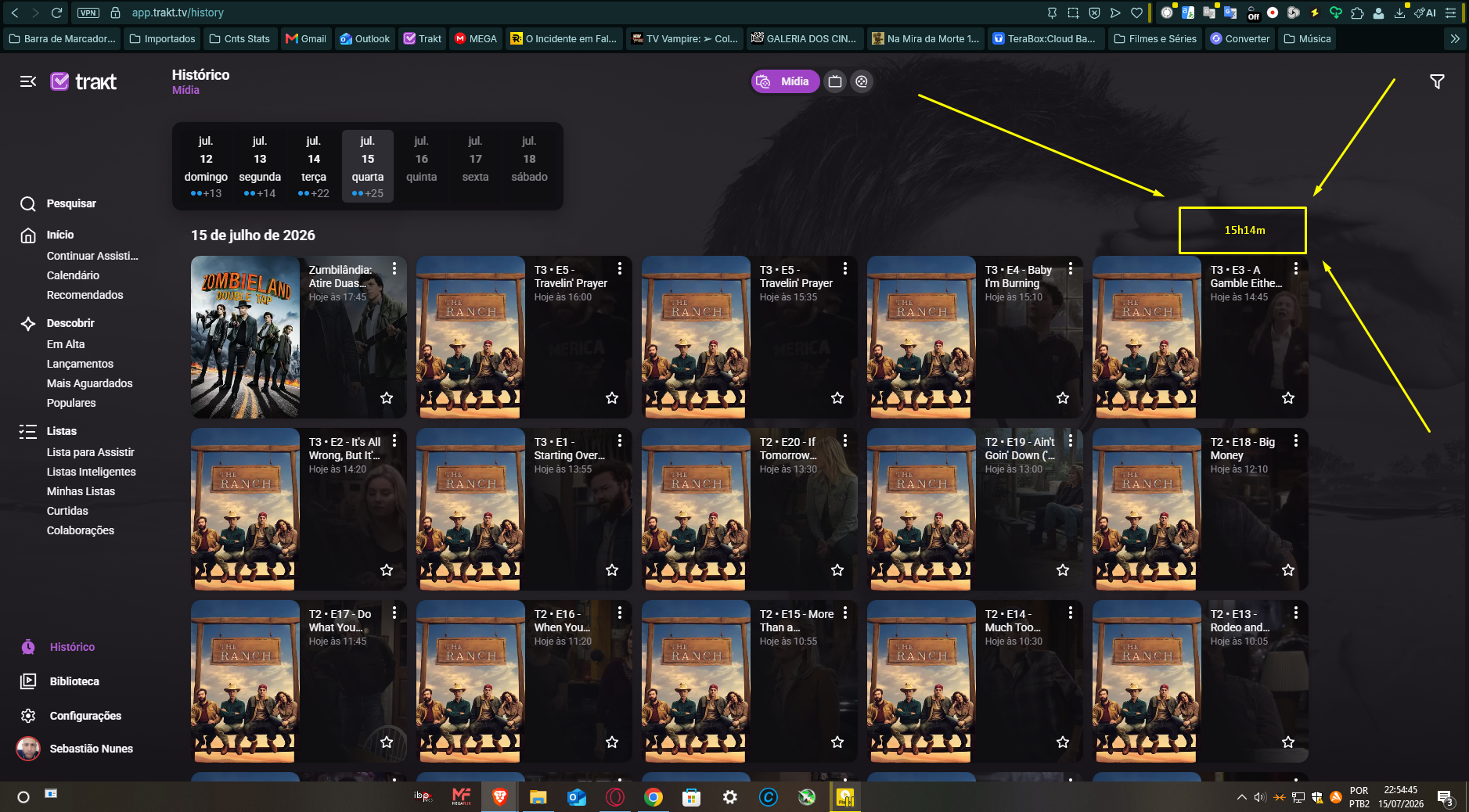This screenshot has width=1469, height=812.
Task: Collapse the Trakt sidebar menu
Action: [x=28, y=81]
